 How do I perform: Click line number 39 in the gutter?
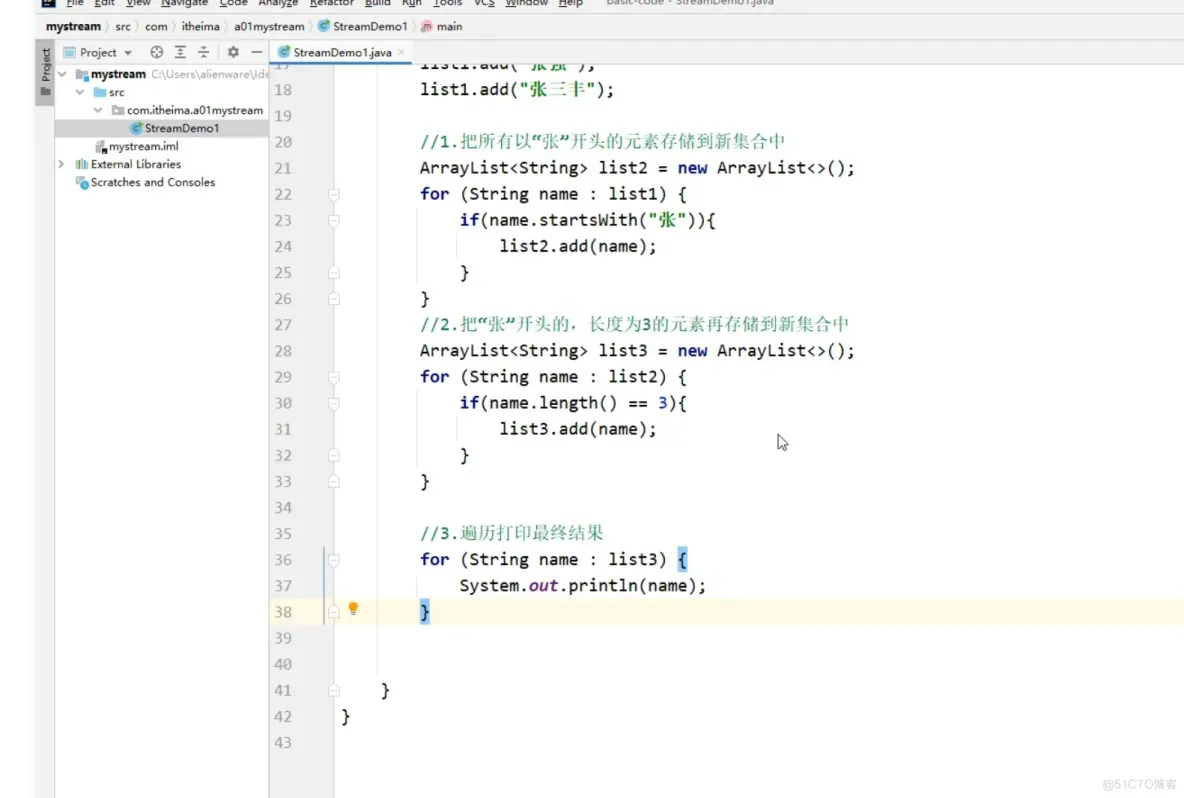coord(283,638)
